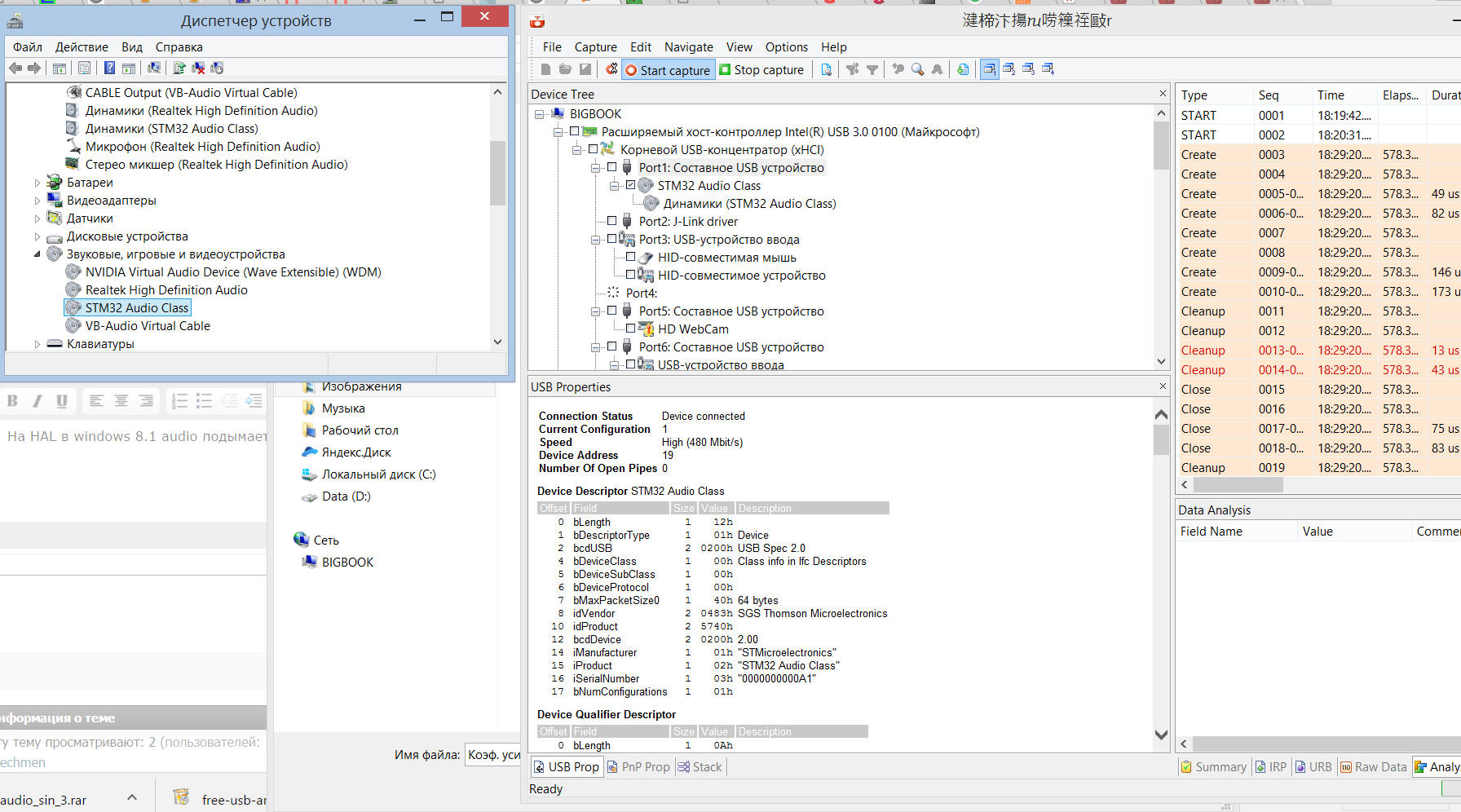Open the Capture menu in USB analyzer
Image resolution: width=1461 pixels, height=812 pixels.
595,47
